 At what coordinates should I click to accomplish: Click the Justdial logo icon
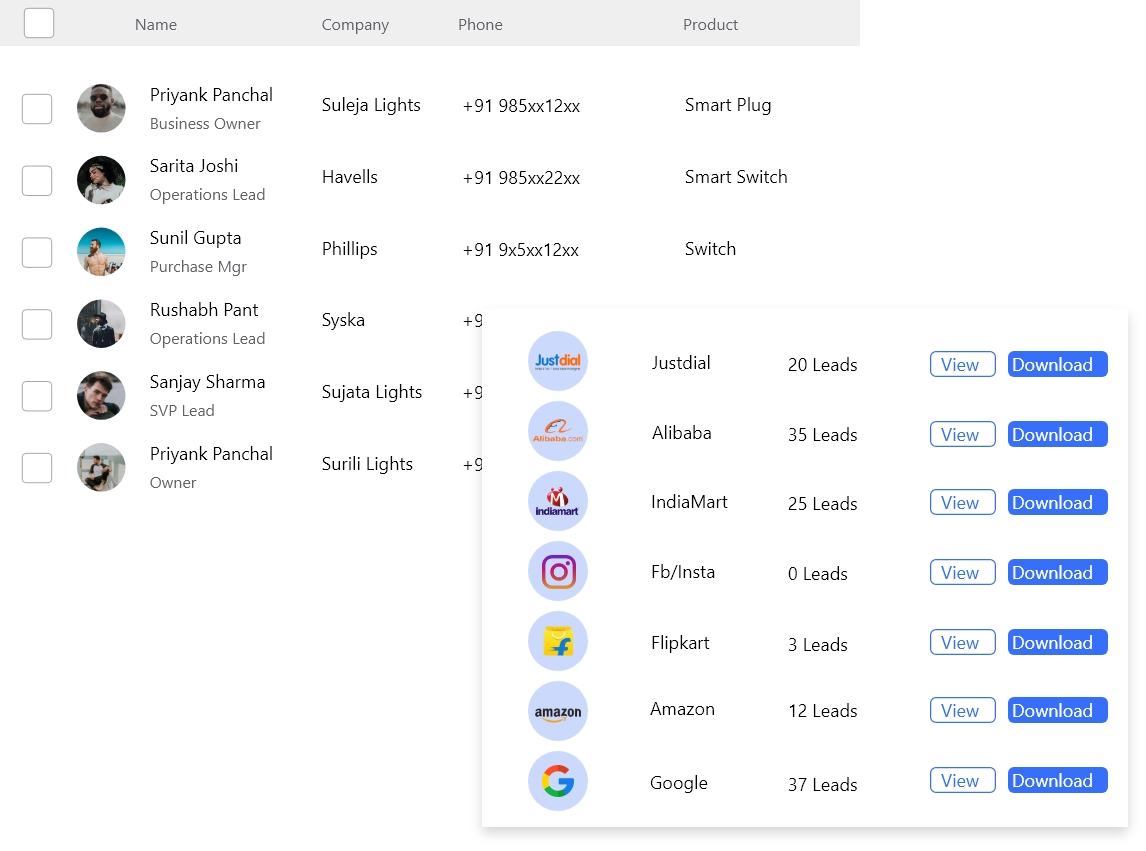pos(558,361)
